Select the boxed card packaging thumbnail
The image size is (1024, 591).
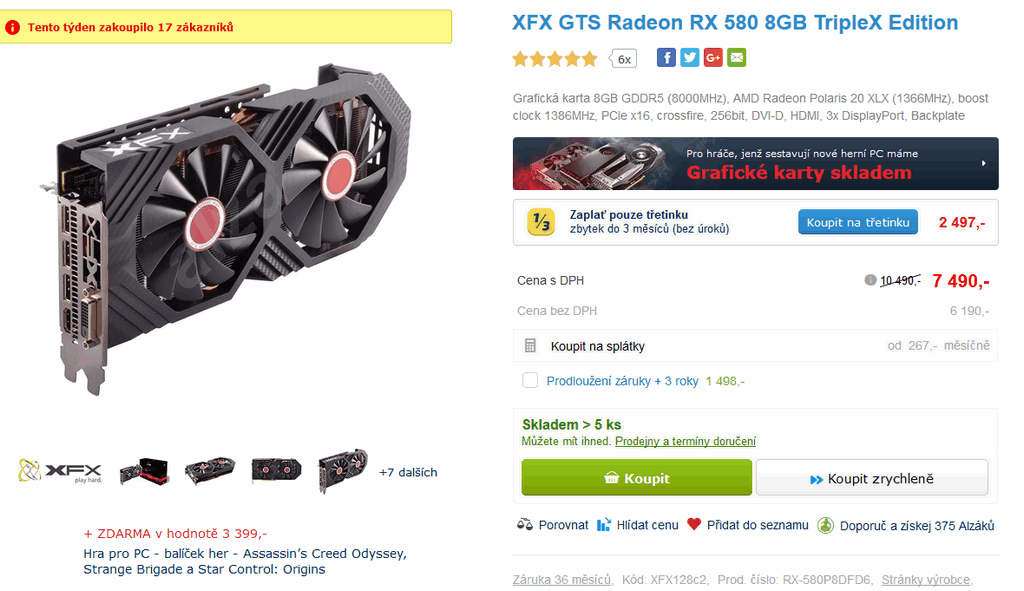click(x=144, y=471)
